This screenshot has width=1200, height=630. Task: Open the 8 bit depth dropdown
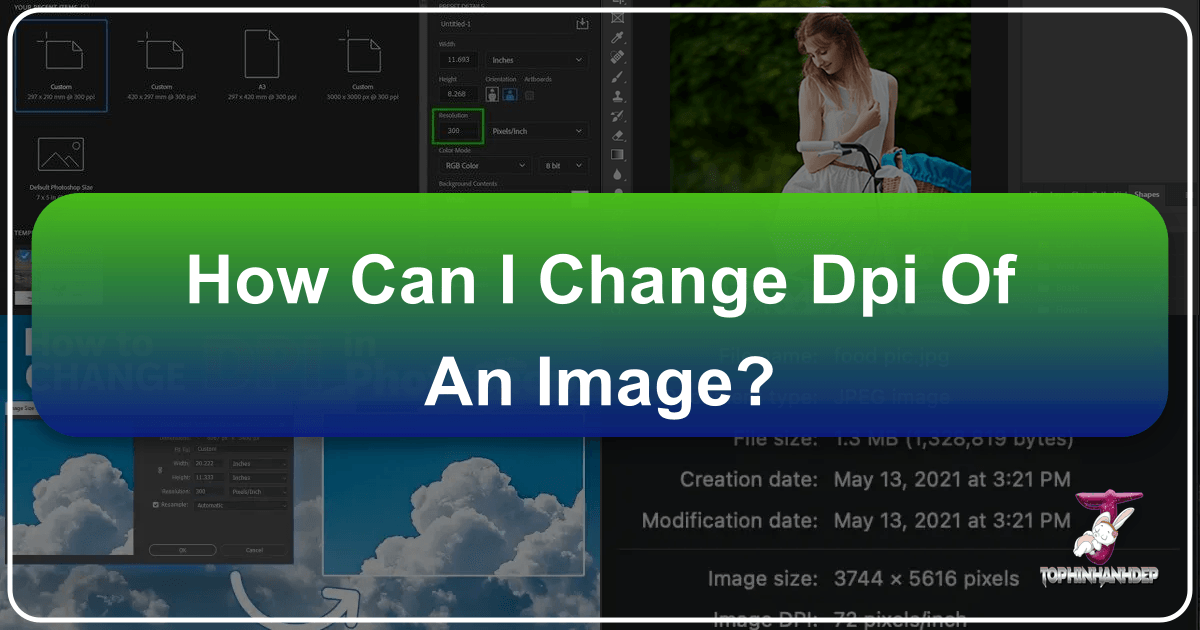[x=563, y=165]
